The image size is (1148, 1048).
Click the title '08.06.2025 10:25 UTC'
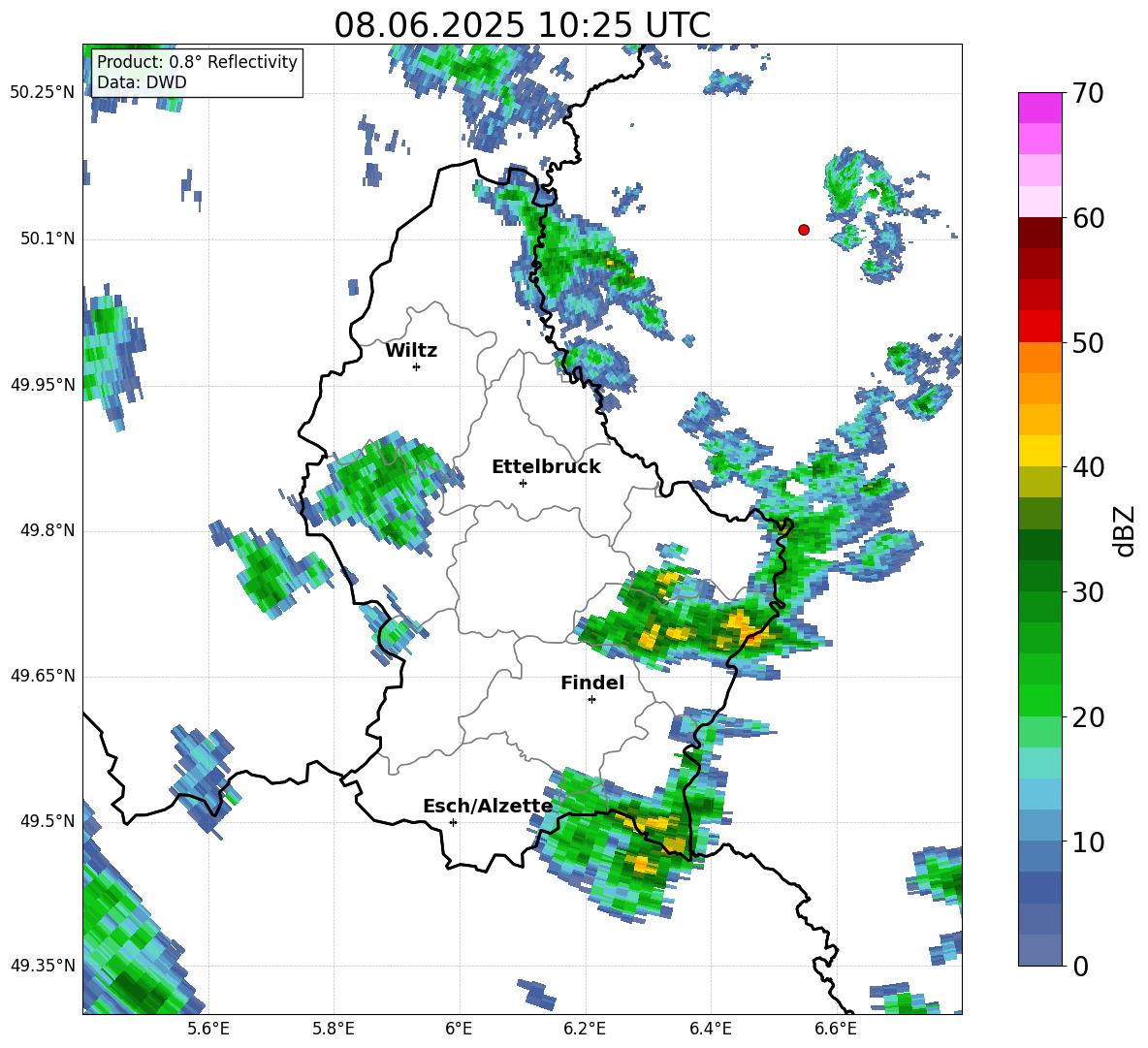click(522, 25)
